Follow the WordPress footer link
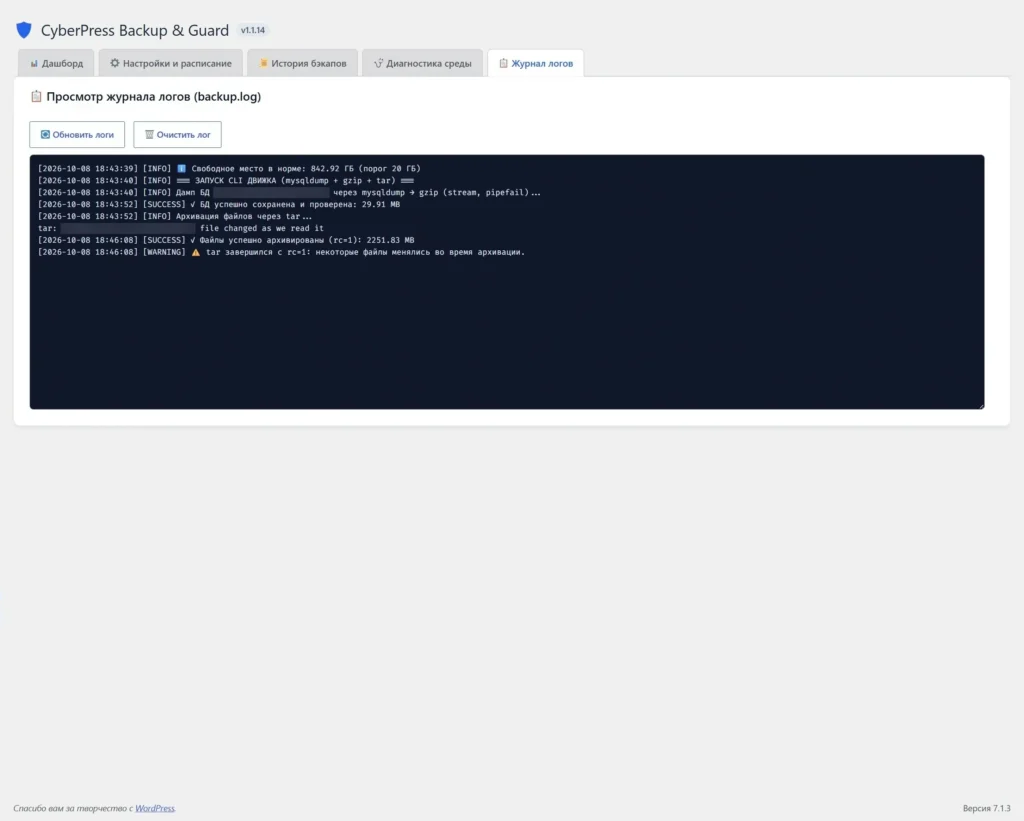The image size is (1024, 821). 155,809
